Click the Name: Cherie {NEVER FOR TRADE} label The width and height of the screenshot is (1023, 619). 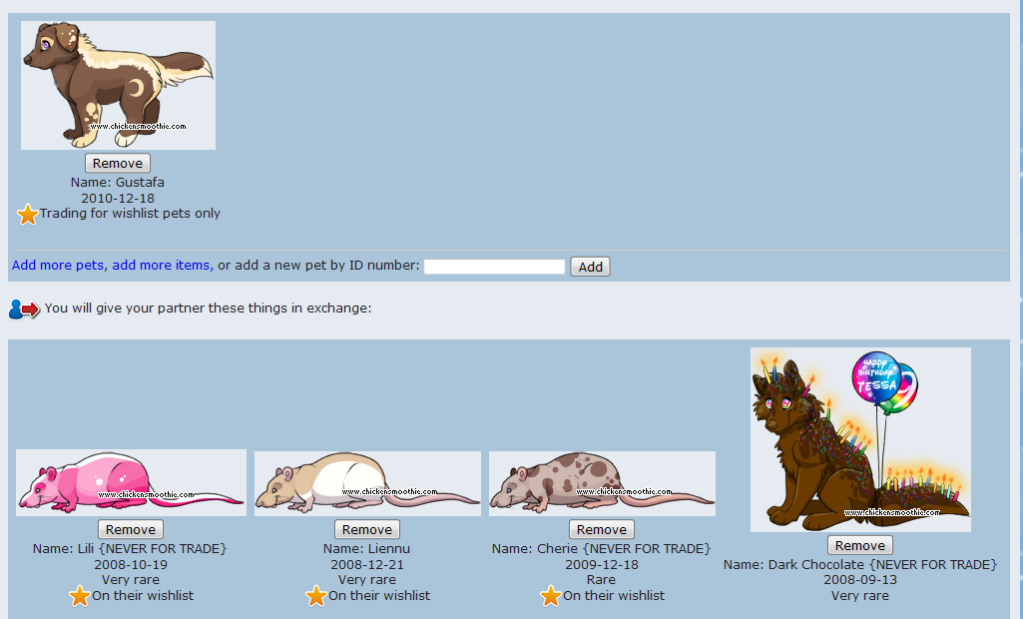point(601,549)
